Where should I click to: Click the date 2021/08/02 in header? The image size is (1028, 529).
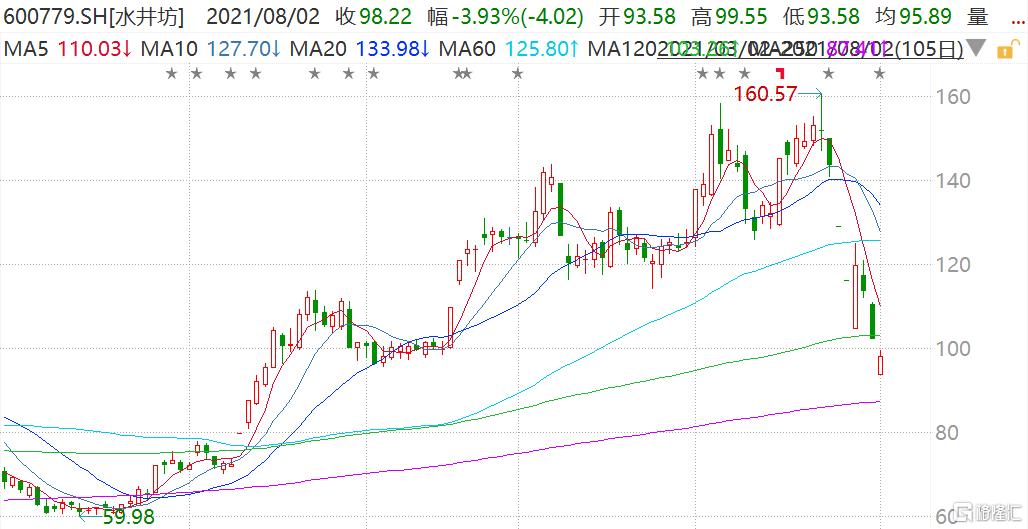tap(264, 16)
